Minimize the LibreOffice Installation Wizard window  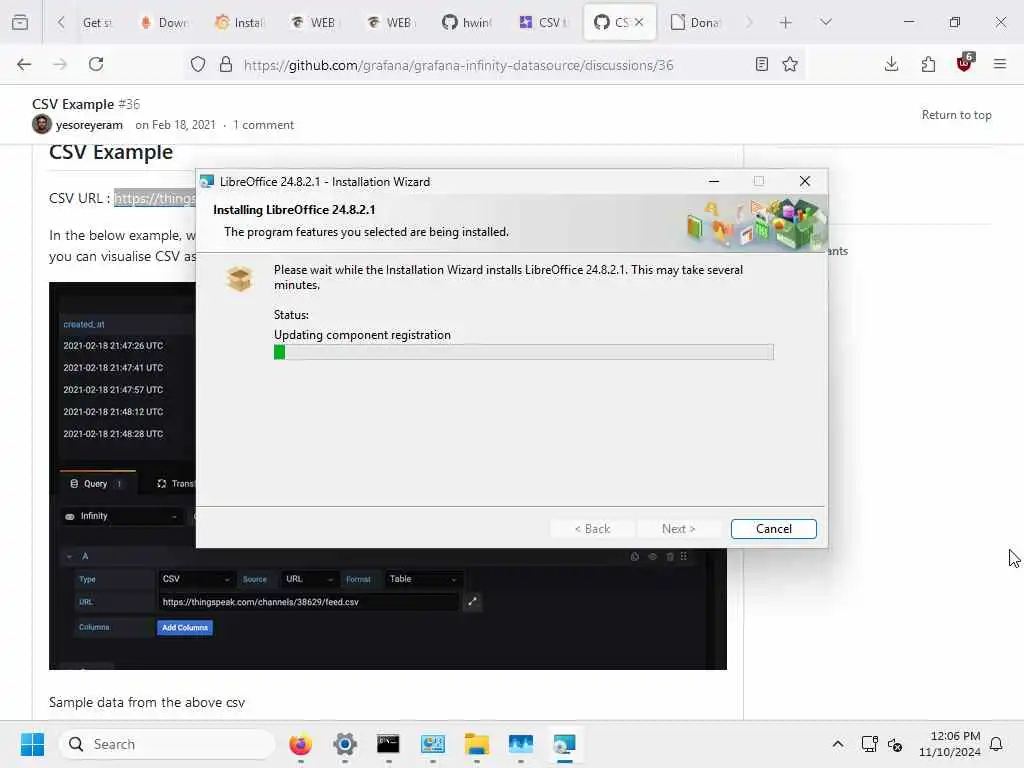tap(714, 181)
